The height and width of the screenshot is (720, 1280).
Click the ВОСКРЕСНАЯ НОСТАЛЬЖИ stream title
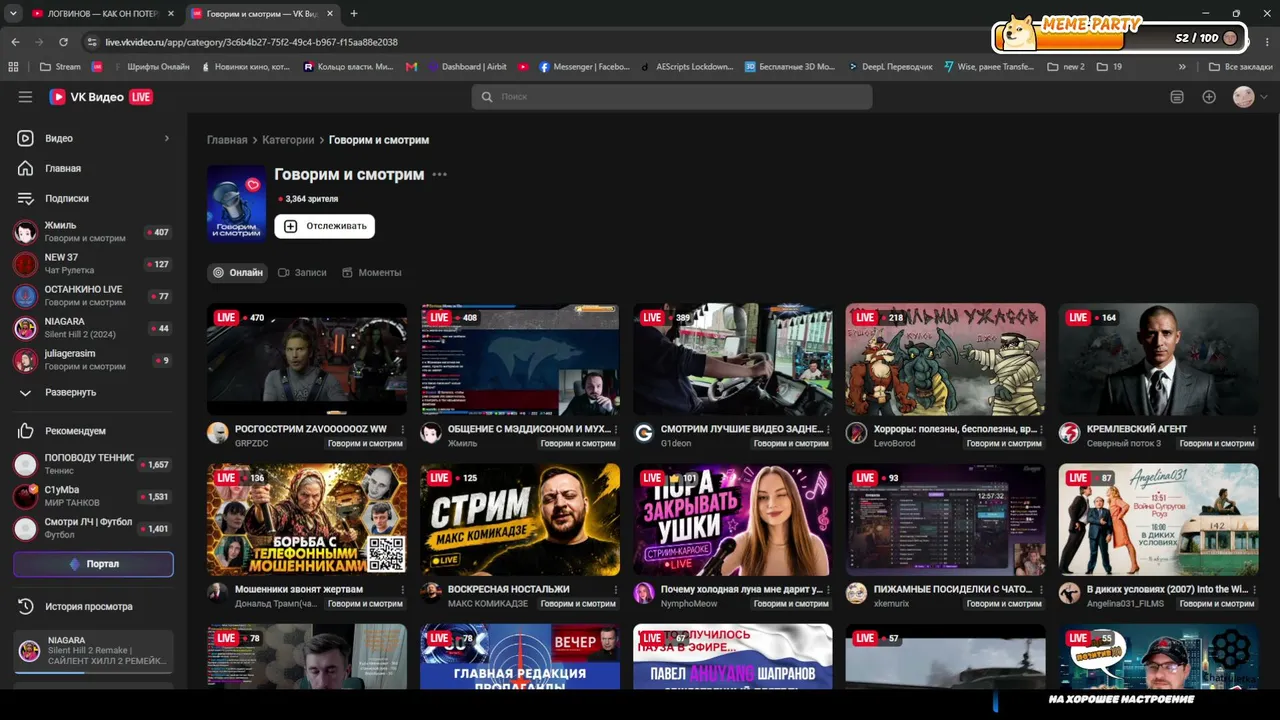[x=508, y=589]
